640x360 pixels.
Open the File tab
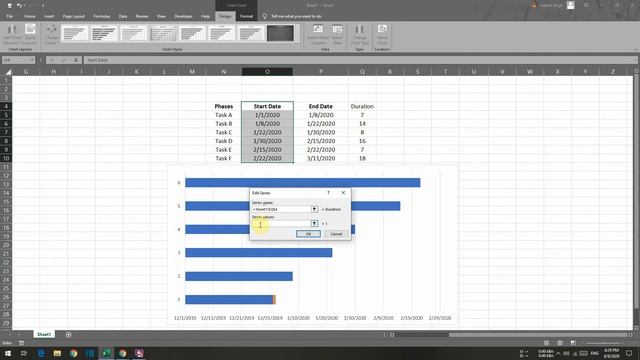pyautogui.click(x=9, y=16)
